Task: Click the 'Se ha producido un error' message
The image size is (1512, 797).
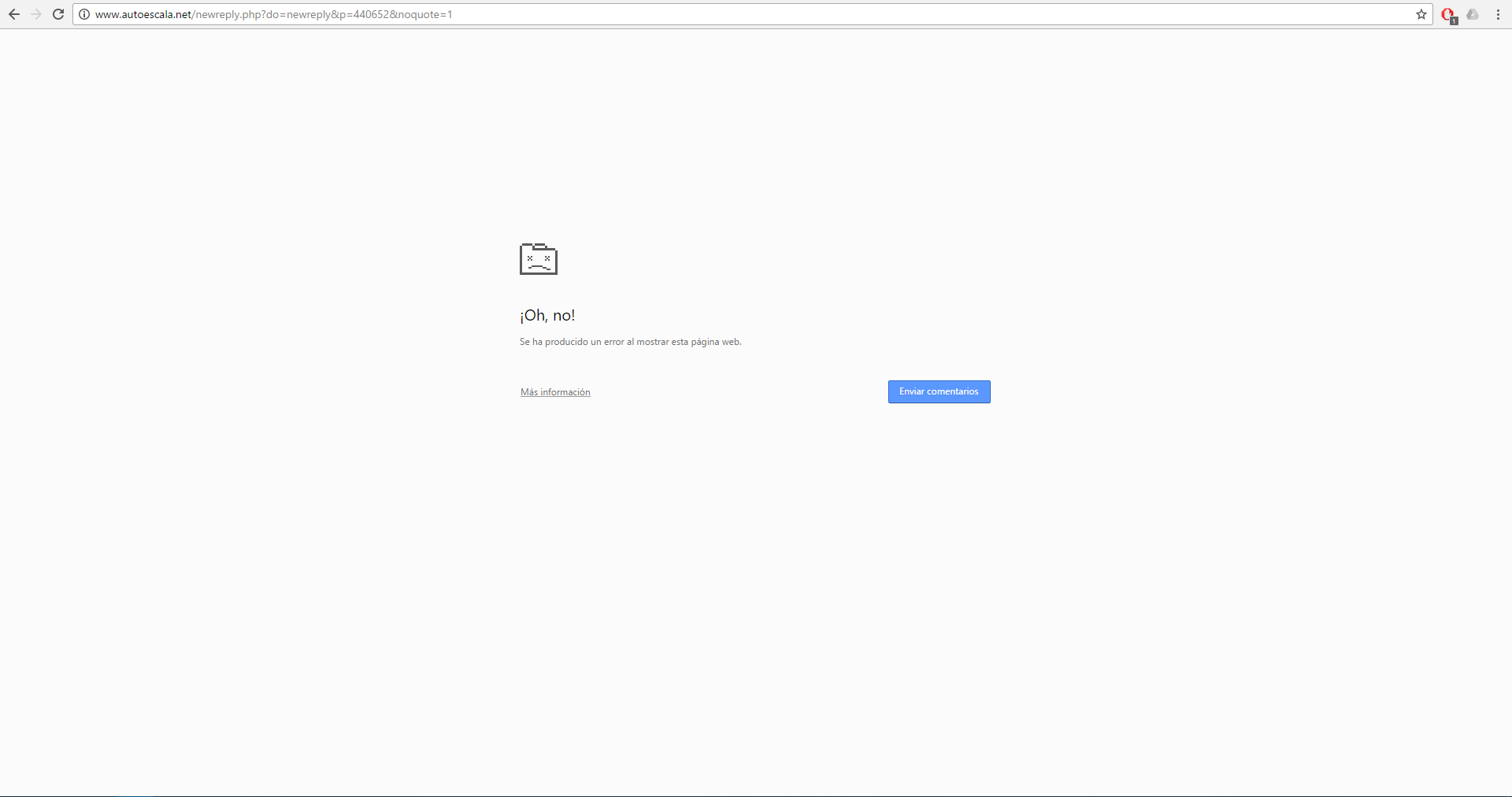Action: [x=631, y=342]
